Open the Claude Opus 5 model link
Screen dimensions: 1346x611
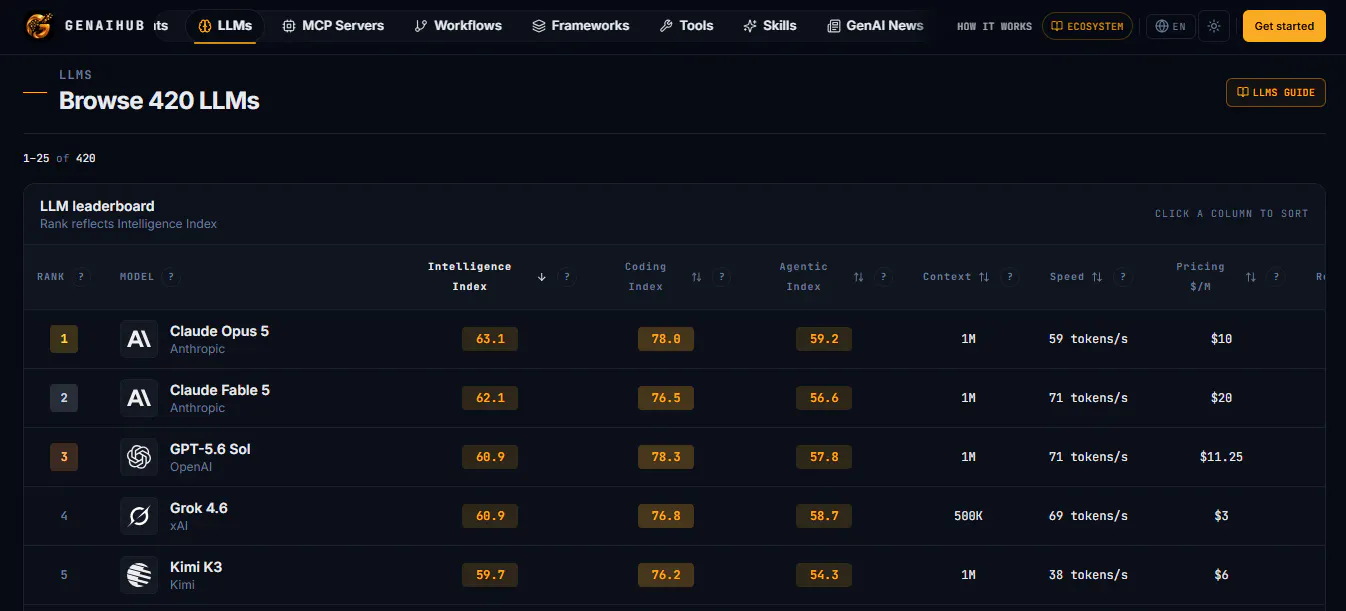[x=219, y=331]
